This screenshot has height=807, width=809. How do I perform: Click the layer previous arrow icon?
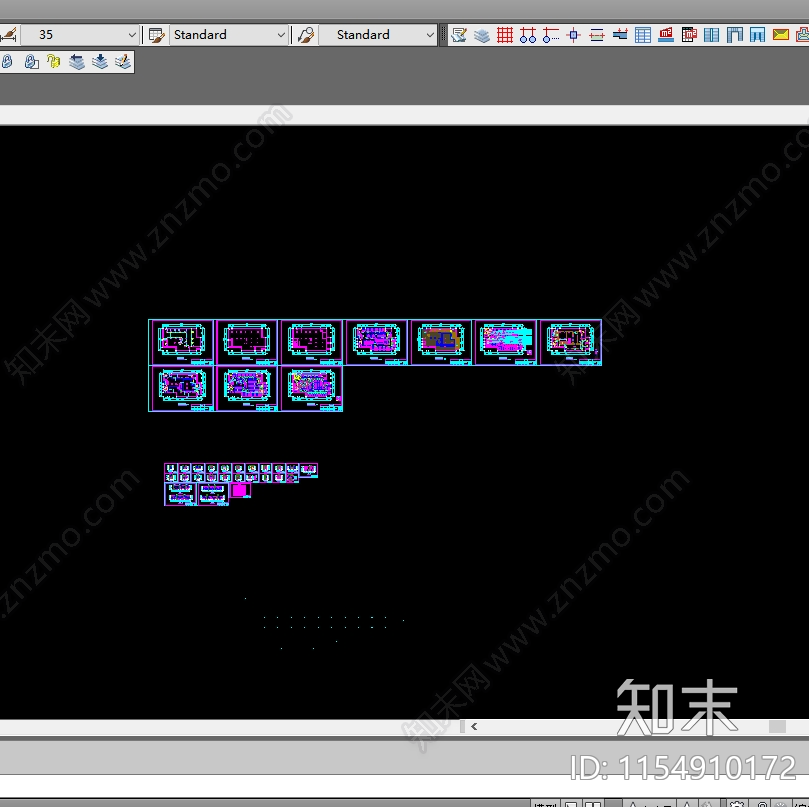[76, 62]
